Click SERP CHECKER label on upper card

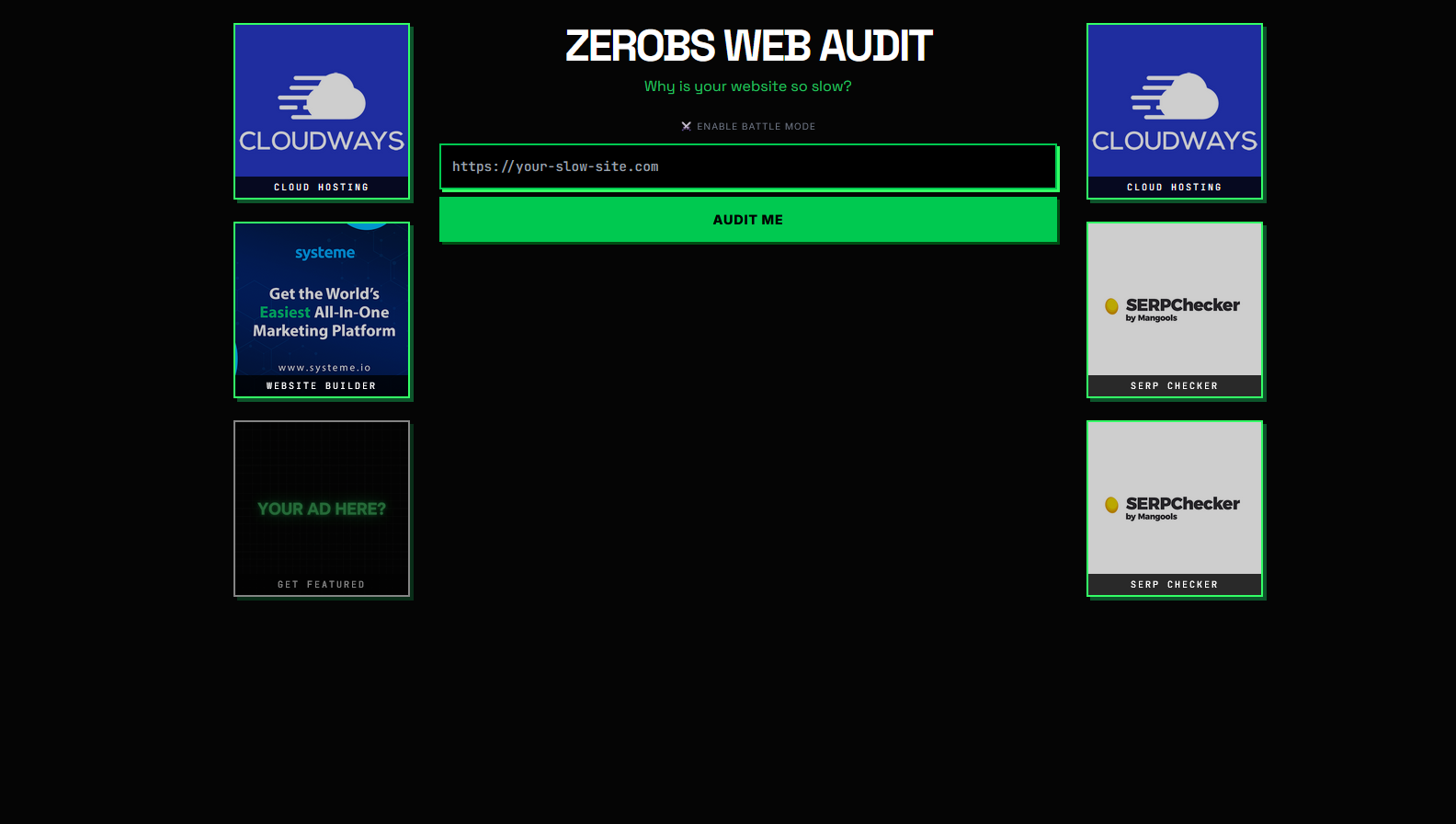(1175, 386)
